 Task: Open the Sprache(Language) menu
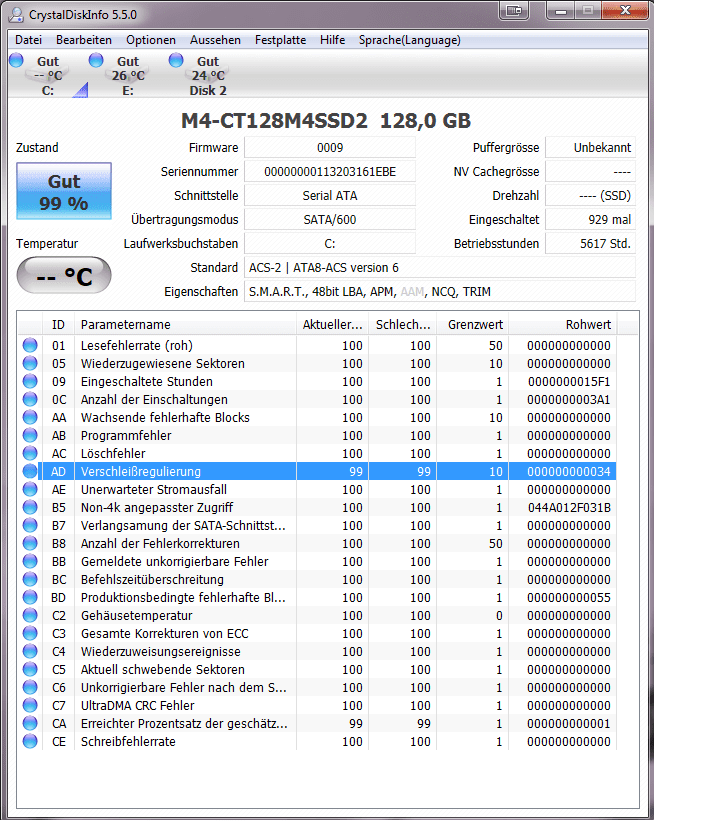pyautogui.click(x=410, y=40)
